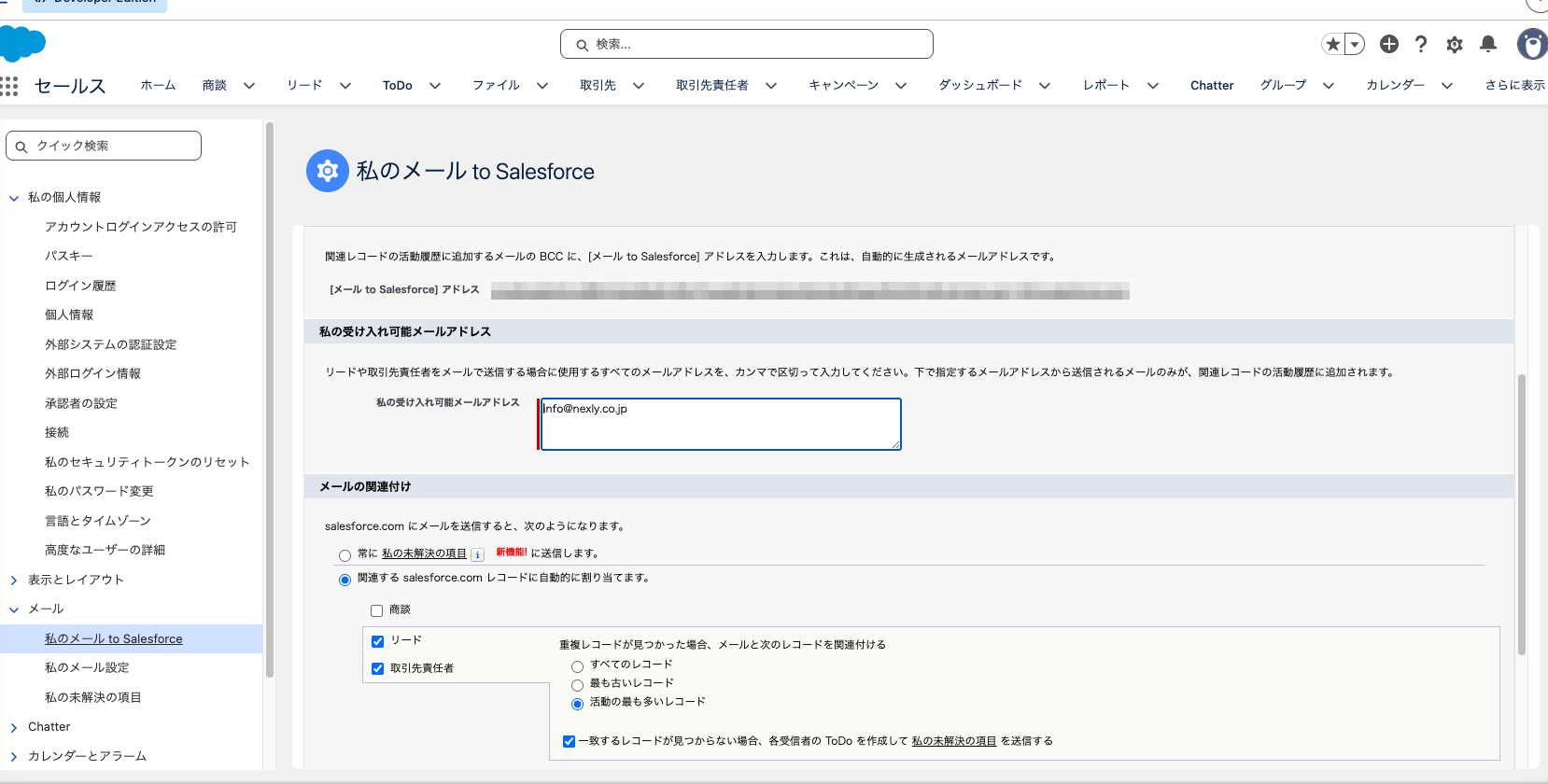1548x784 pixels.
Task: Click the favorites star icon
Action: coord(1333,44)
